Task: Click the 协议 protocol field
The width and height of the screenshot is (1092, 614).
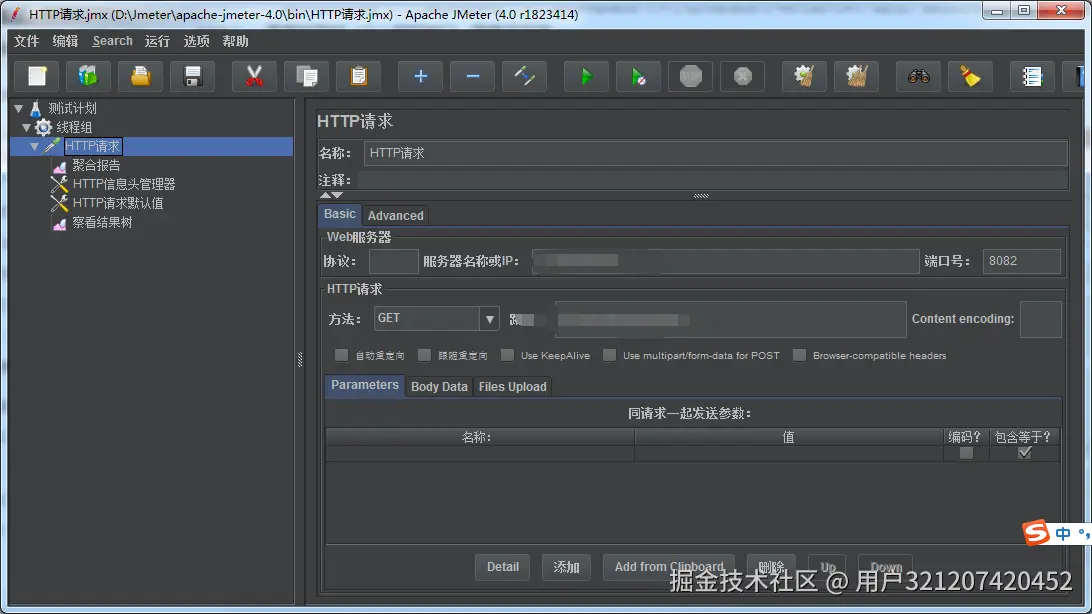Action: pyautogui.click(x=393, y=261)
